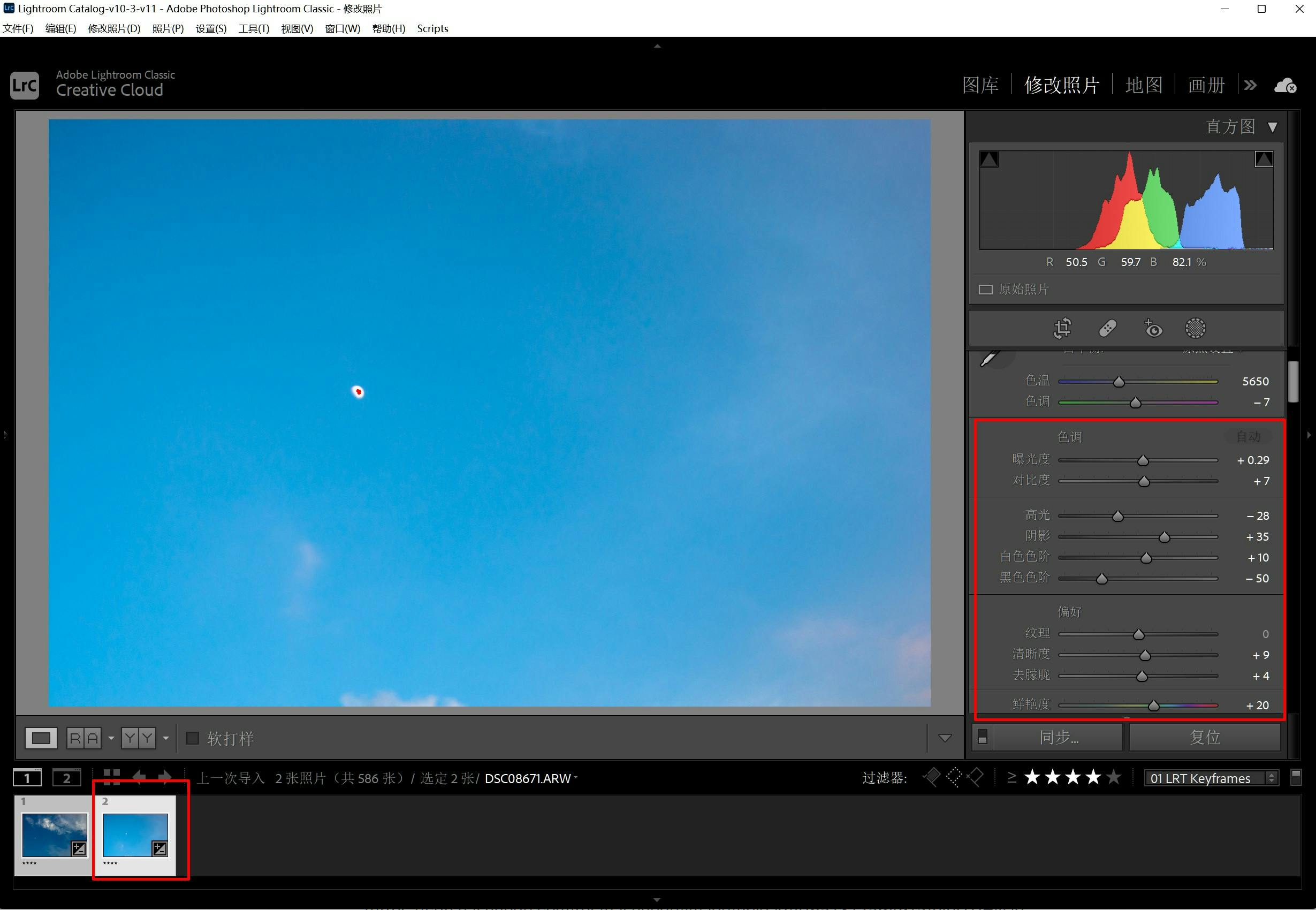
Task: Open the 文件(F) menu
Action: click(18, 28)
